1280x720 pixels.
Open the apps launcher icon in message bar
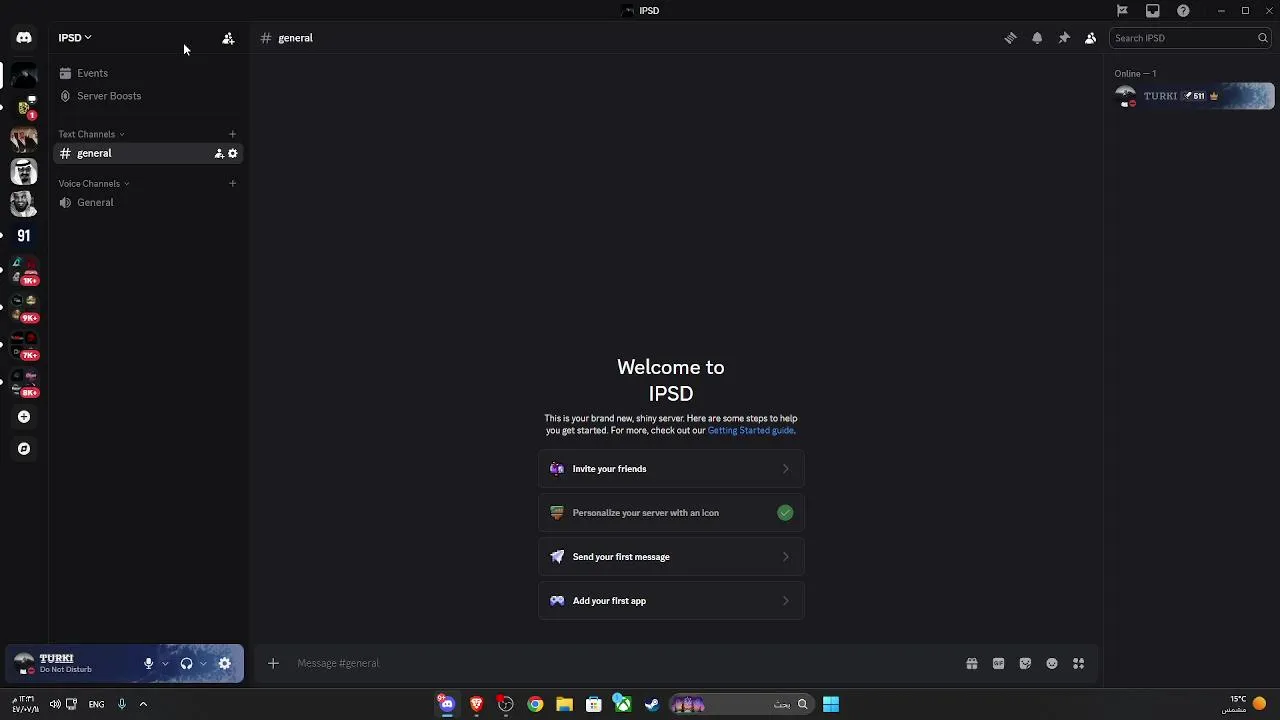click(x=1079, y=663)
